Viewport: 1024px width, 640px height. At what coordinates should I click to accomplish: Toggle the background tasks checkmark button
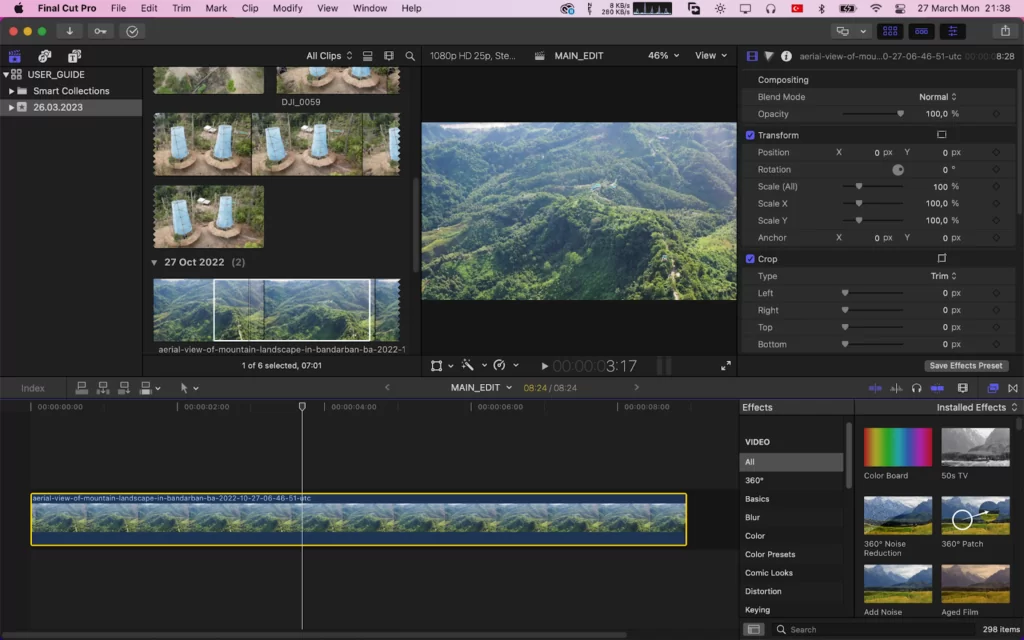(132, 31)
